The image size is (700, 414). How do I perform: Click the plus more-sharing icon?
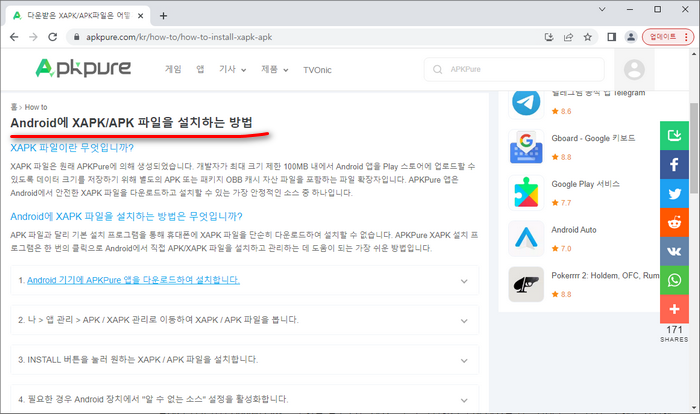pyautogui.click(x=674, y=309)
